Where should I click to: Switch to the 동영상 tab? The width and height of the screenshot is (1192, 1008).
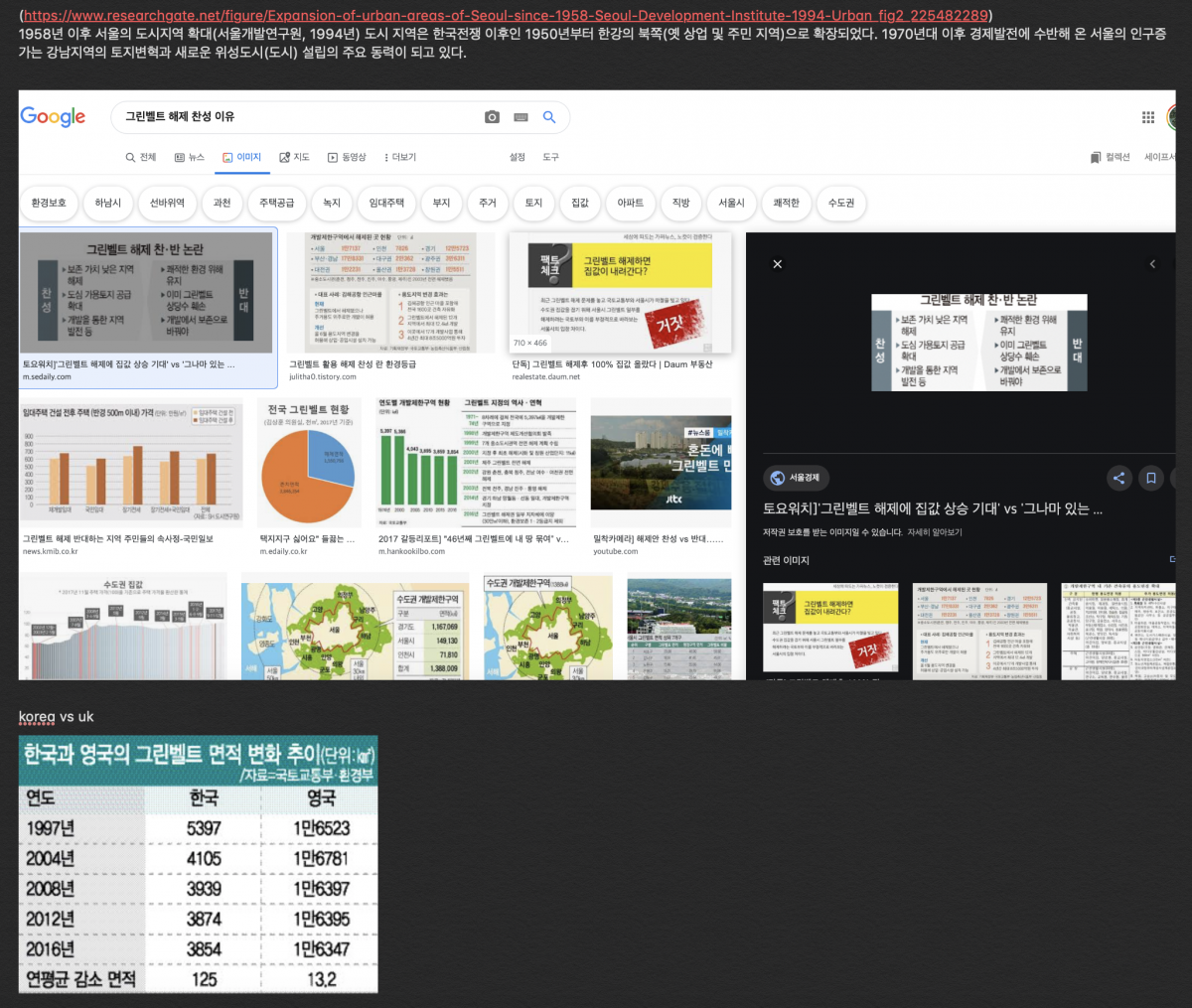[347, 157]
